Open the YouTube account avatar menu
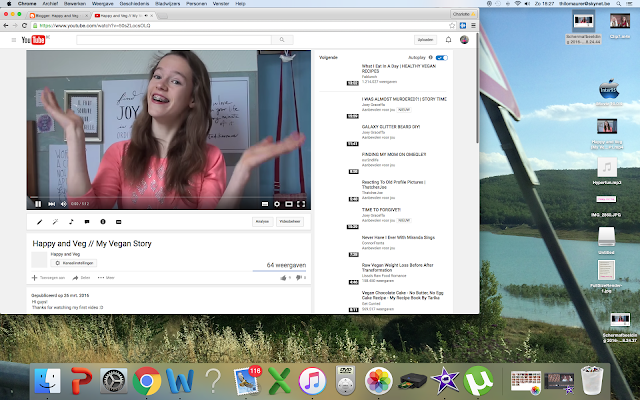Viewport: 640px width, 400px height. (464, 40)
